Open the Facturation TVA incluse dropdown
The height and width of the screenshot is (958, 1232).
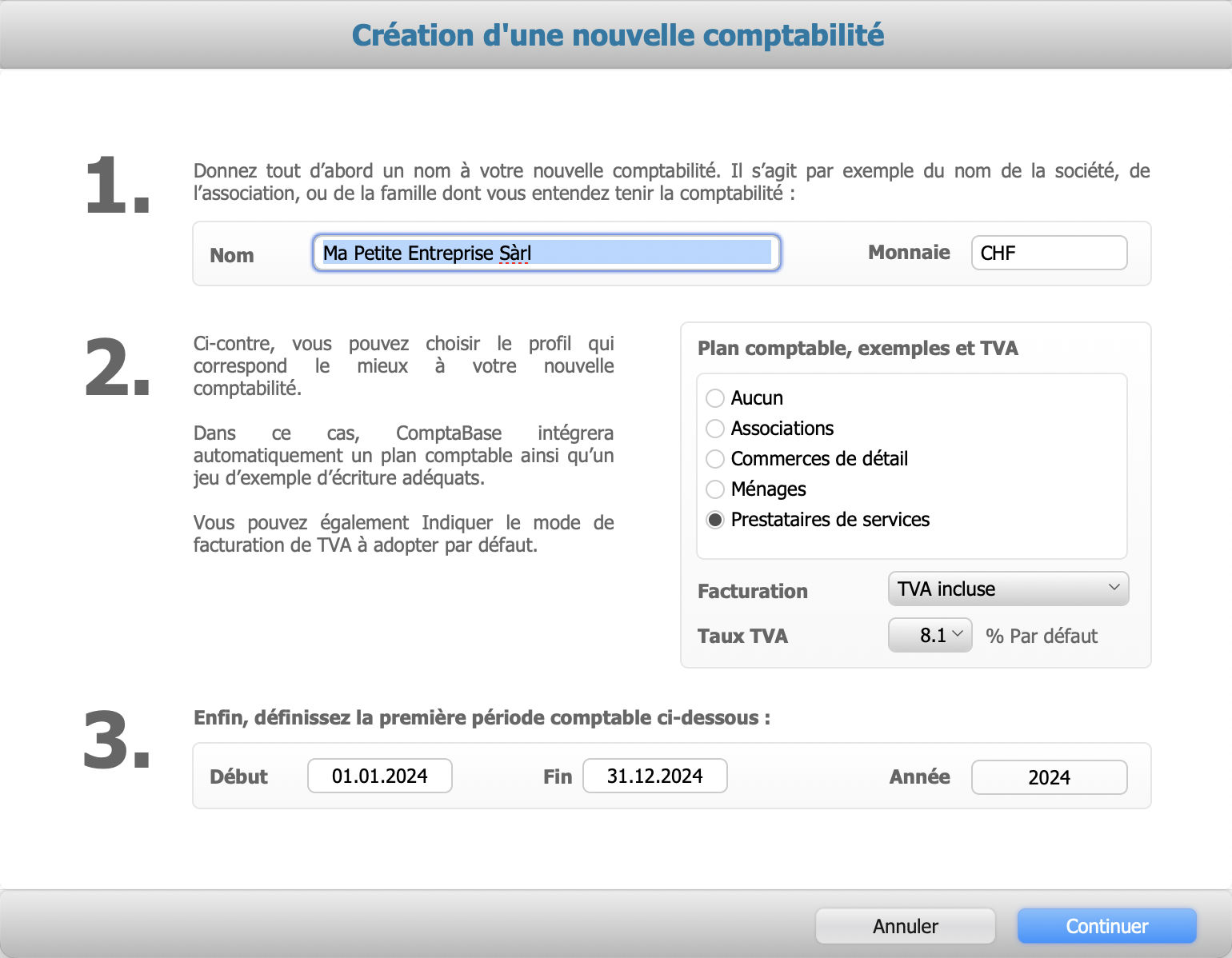[1007, 589]
